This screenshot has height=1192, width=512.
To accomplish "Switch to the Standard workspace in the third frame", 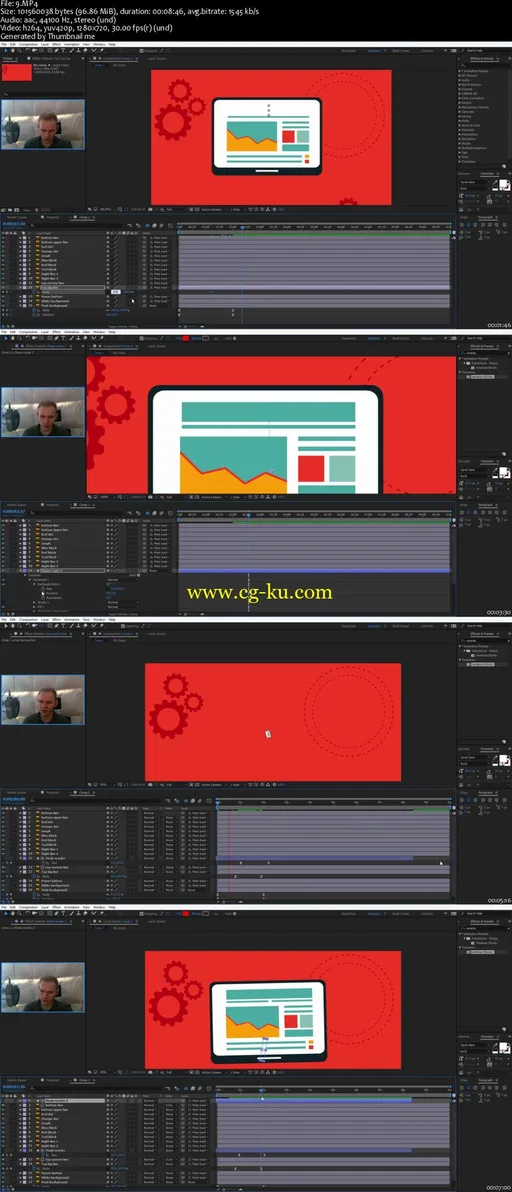I will [x=374, y=626].
